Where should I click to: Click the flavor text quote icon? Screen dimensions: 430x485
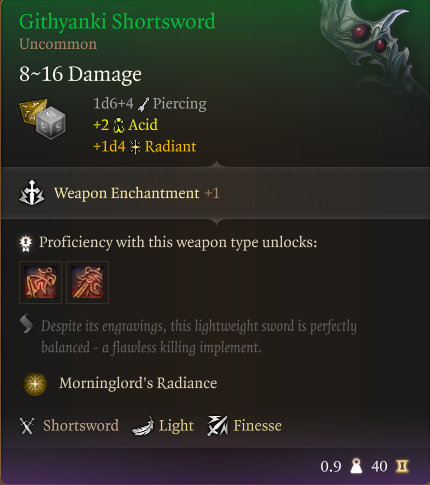click(26, 323)
